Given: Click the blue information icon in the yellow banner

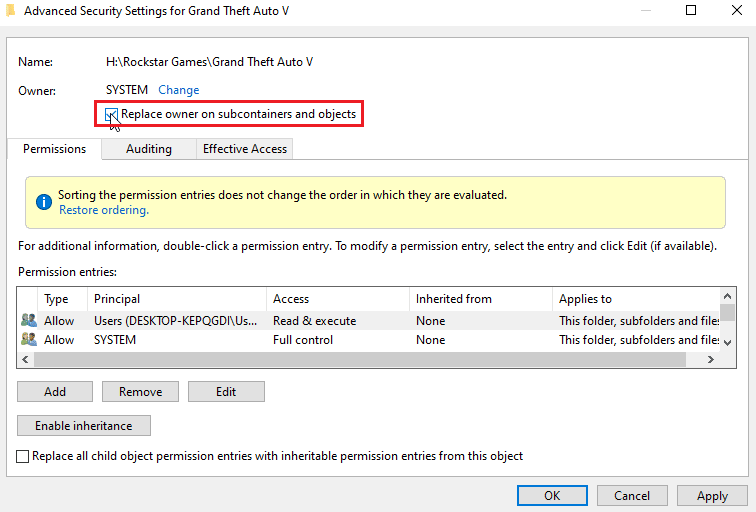Looking at the screenshot, I should (43, 202).
